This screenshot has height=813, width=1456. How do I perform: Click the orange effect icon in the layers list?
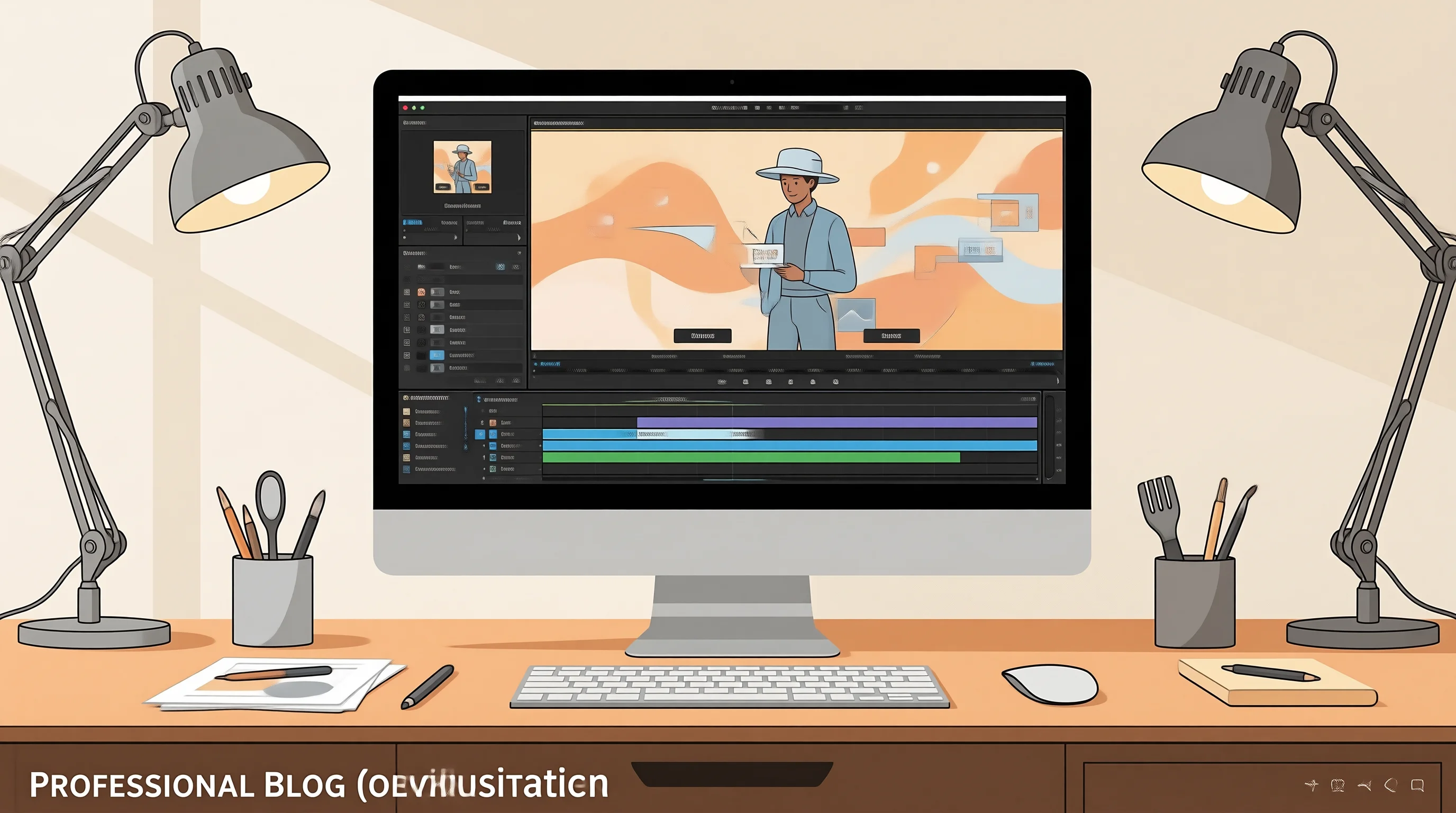421,292
